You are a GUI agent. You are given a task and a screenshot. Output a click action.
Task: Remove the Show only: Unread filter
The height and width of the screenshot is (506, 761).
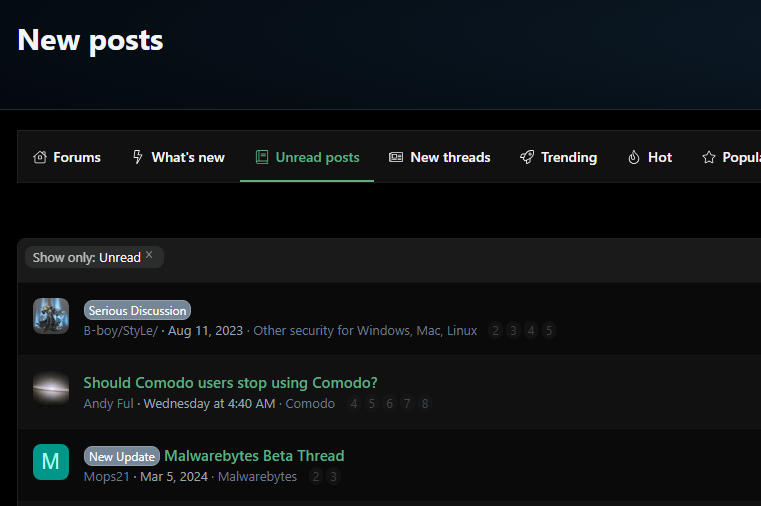coord(149,255)
